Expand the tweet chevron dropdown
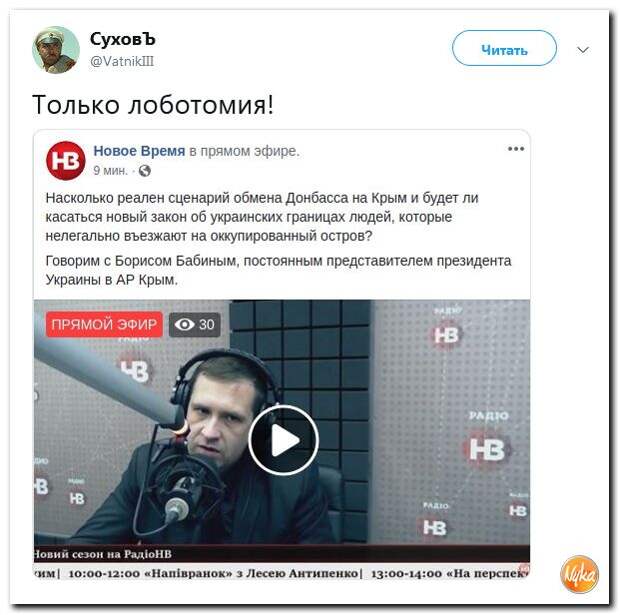The height and width of the screenshot is (615, 620). pos(583,50)
